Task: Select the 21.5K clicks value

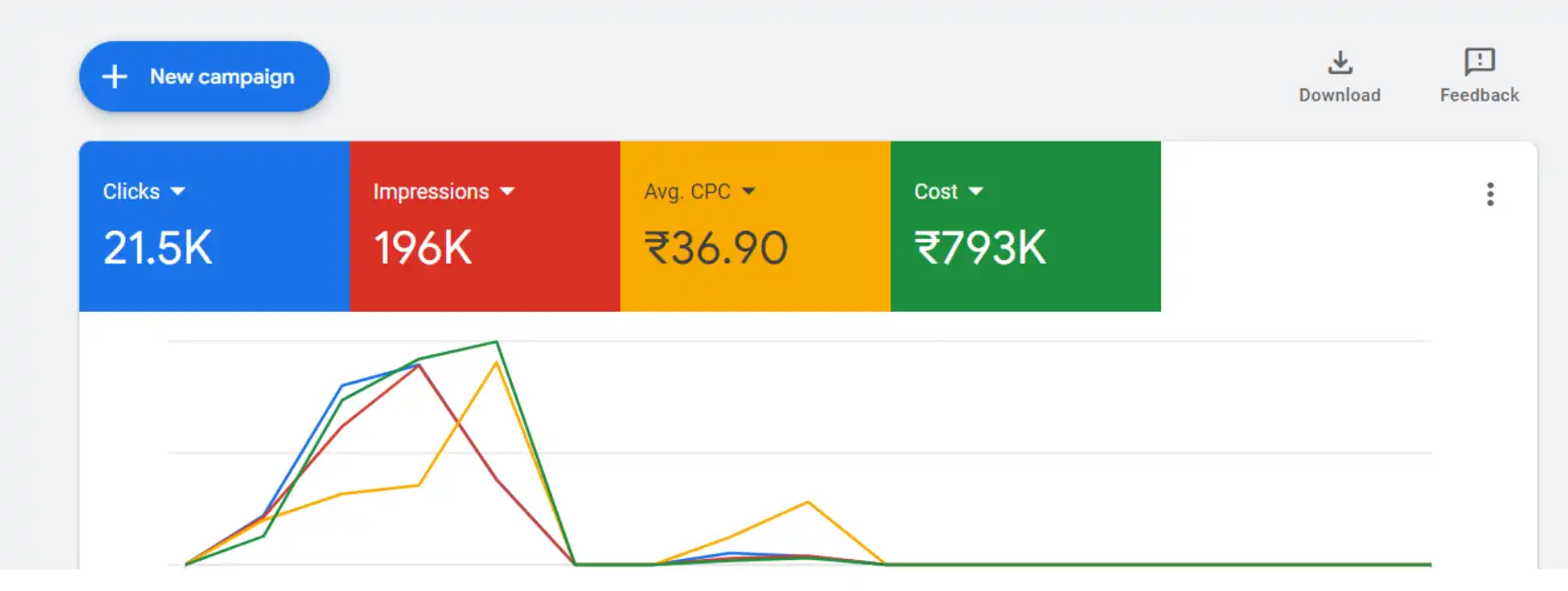Action: click(157, 248)
